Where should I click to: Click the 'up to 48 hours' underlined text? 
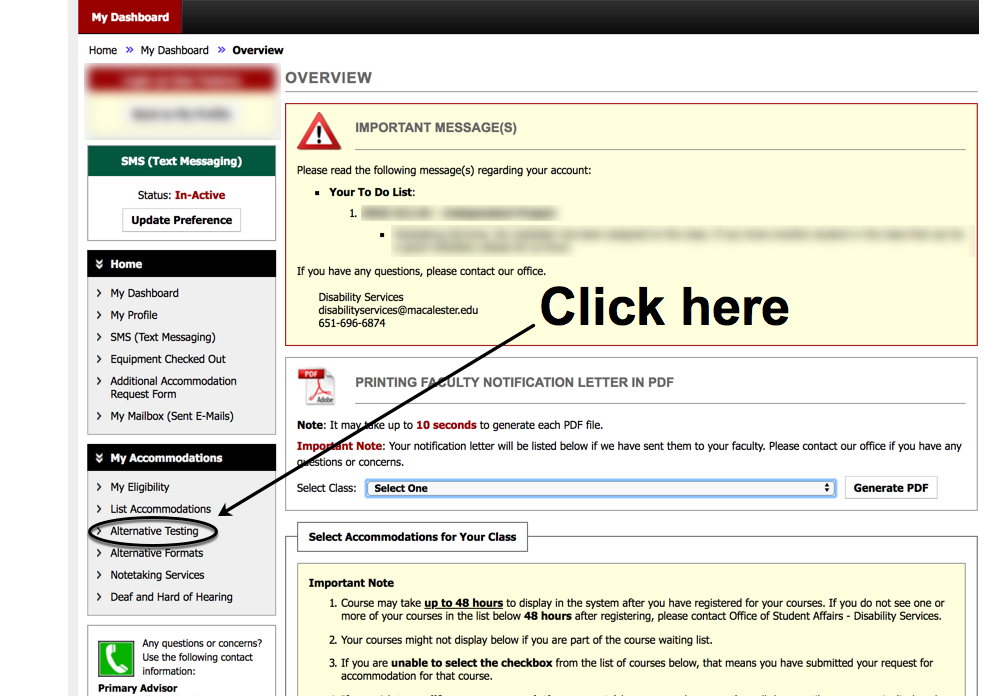pos(463,603)
